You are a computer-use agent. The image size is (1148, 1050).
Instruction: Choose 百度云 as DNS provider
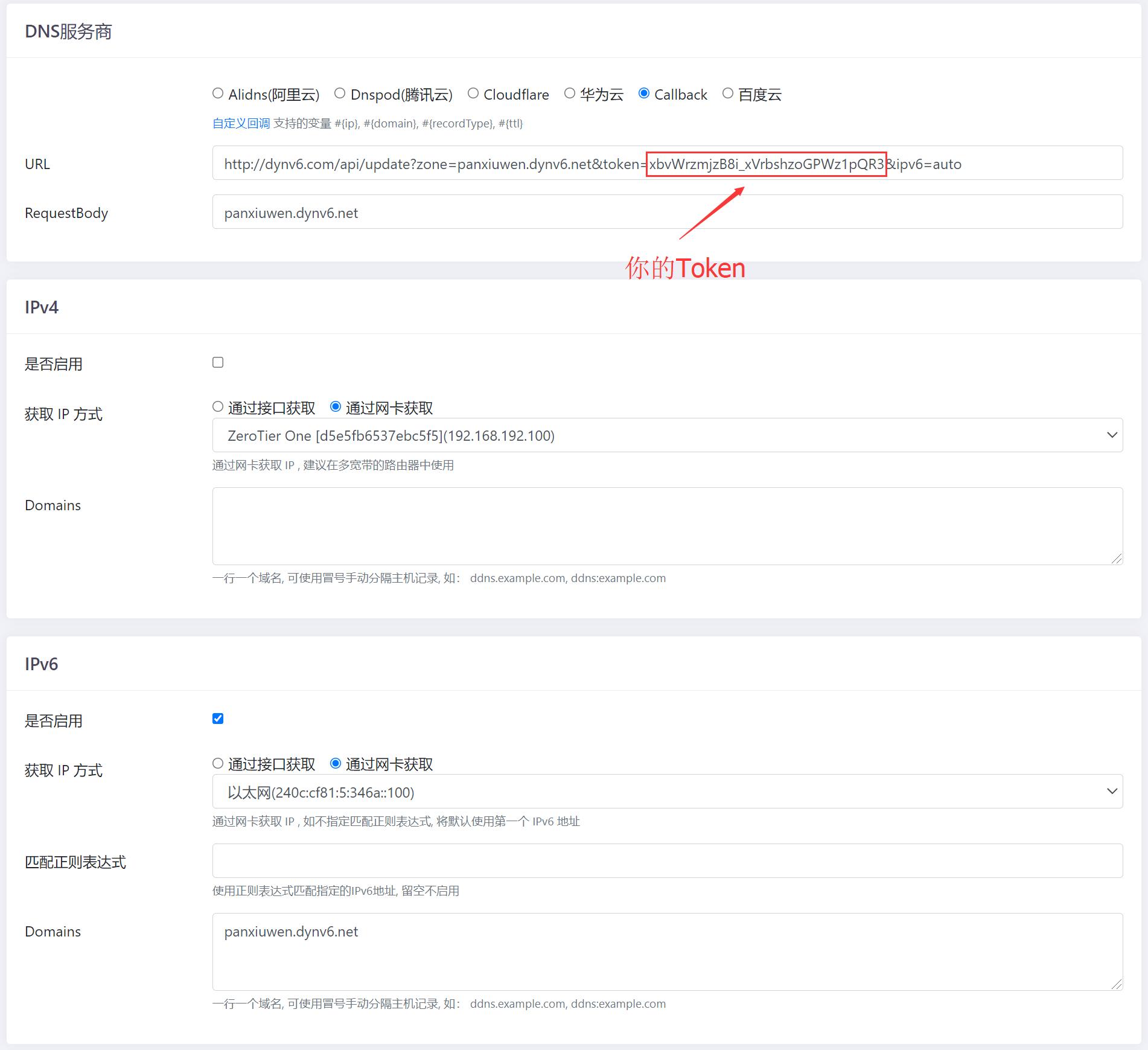728,94
